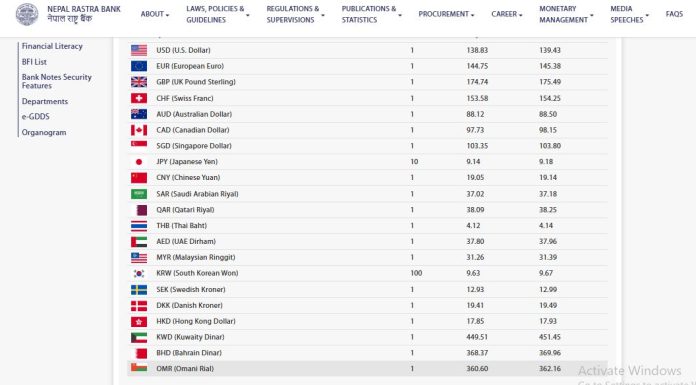This screenshot has height=385, width=696.
Task: Click the Japanese Yen flag icon
Action: pos(139,162)
